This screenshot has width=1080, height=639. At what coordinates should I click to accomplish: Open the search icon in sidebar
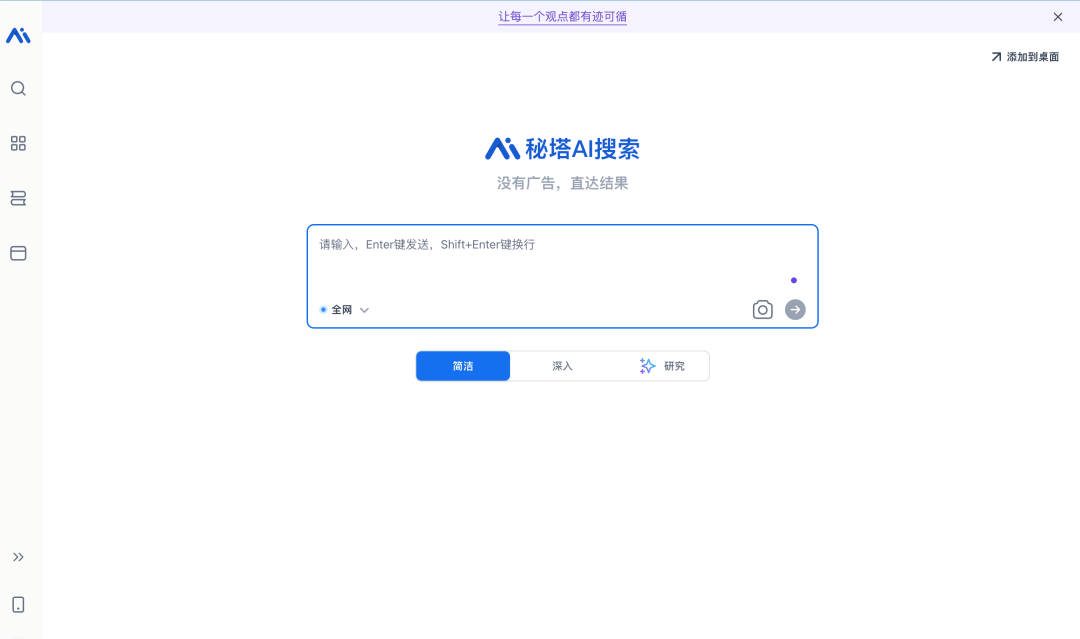[19, 88]
